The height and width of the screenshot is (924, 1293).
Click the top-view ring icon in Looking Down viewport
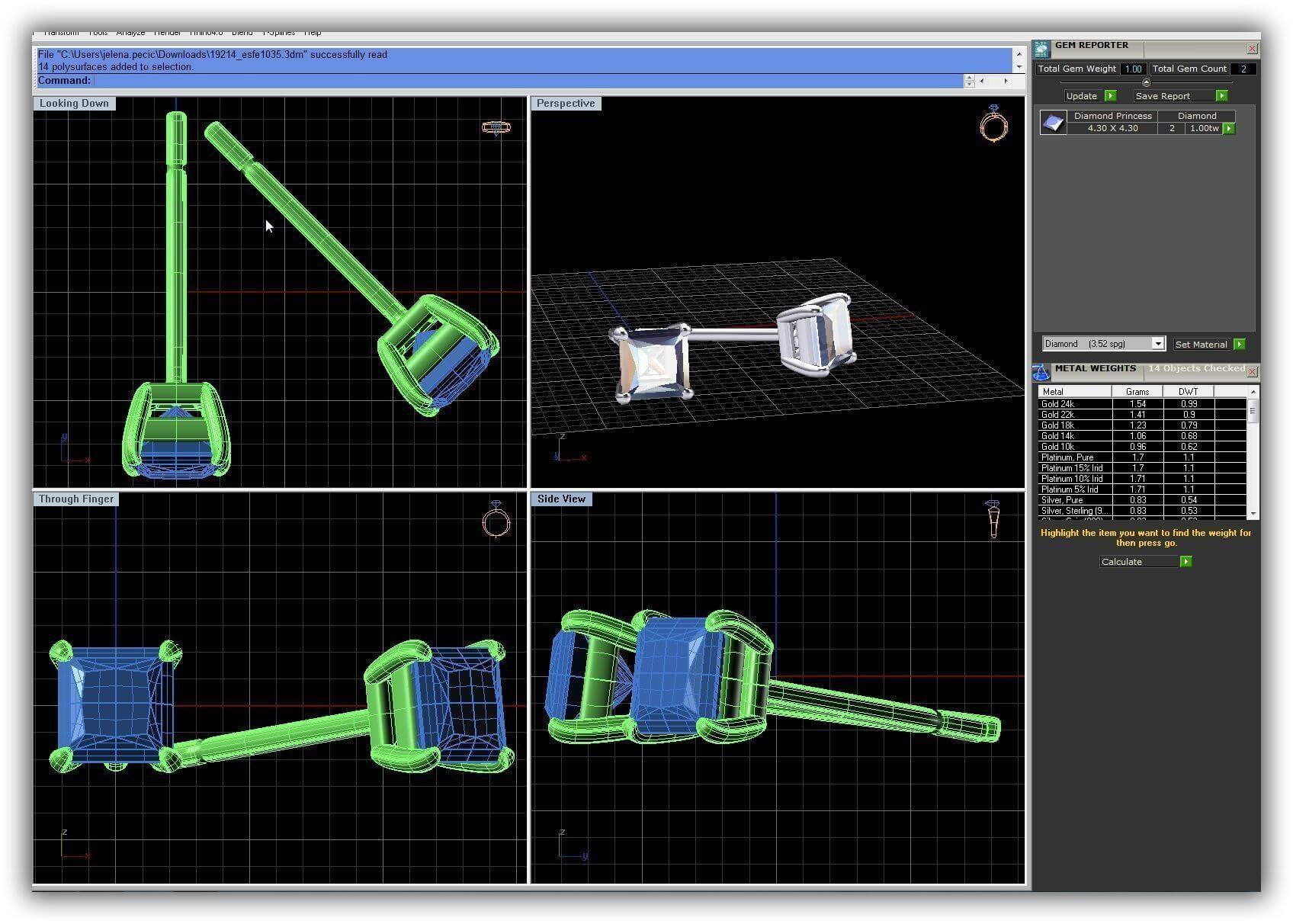pyautogui.click(x=496, y=127)
